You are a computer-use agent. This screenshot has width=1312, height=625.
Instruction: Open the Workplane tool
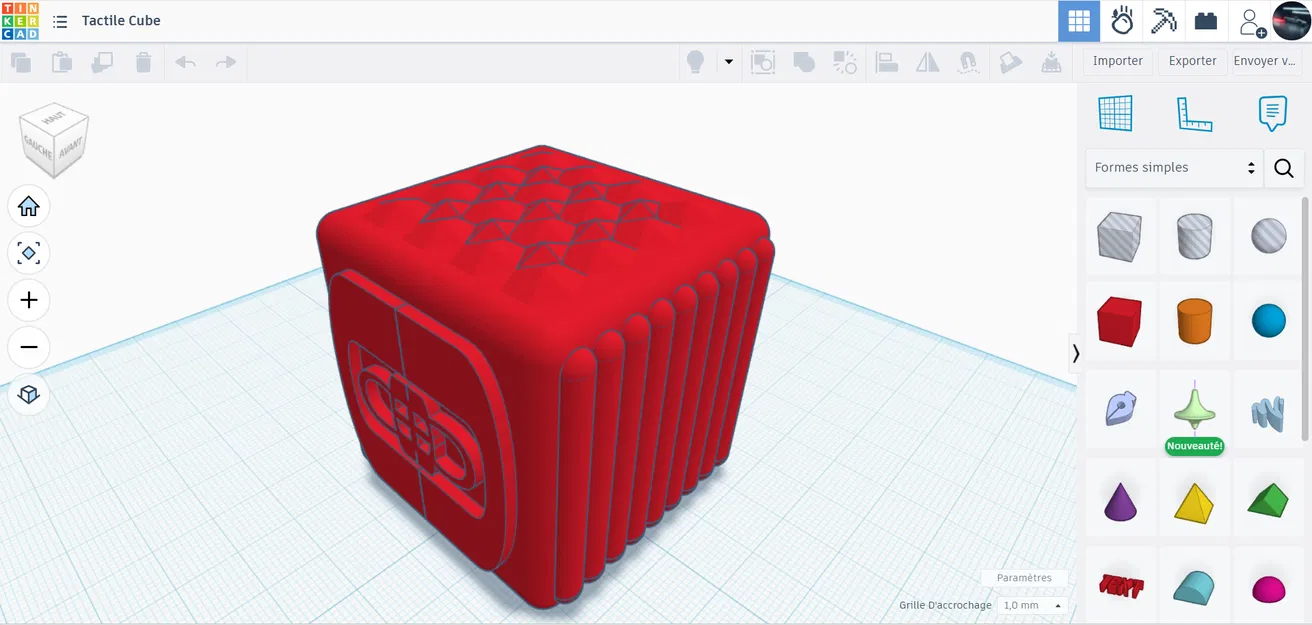(x=1117, y=112)
